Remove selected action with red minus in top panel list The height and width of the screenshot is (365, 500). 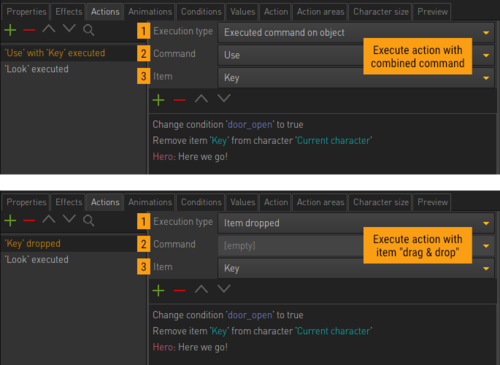pos(29,30)
